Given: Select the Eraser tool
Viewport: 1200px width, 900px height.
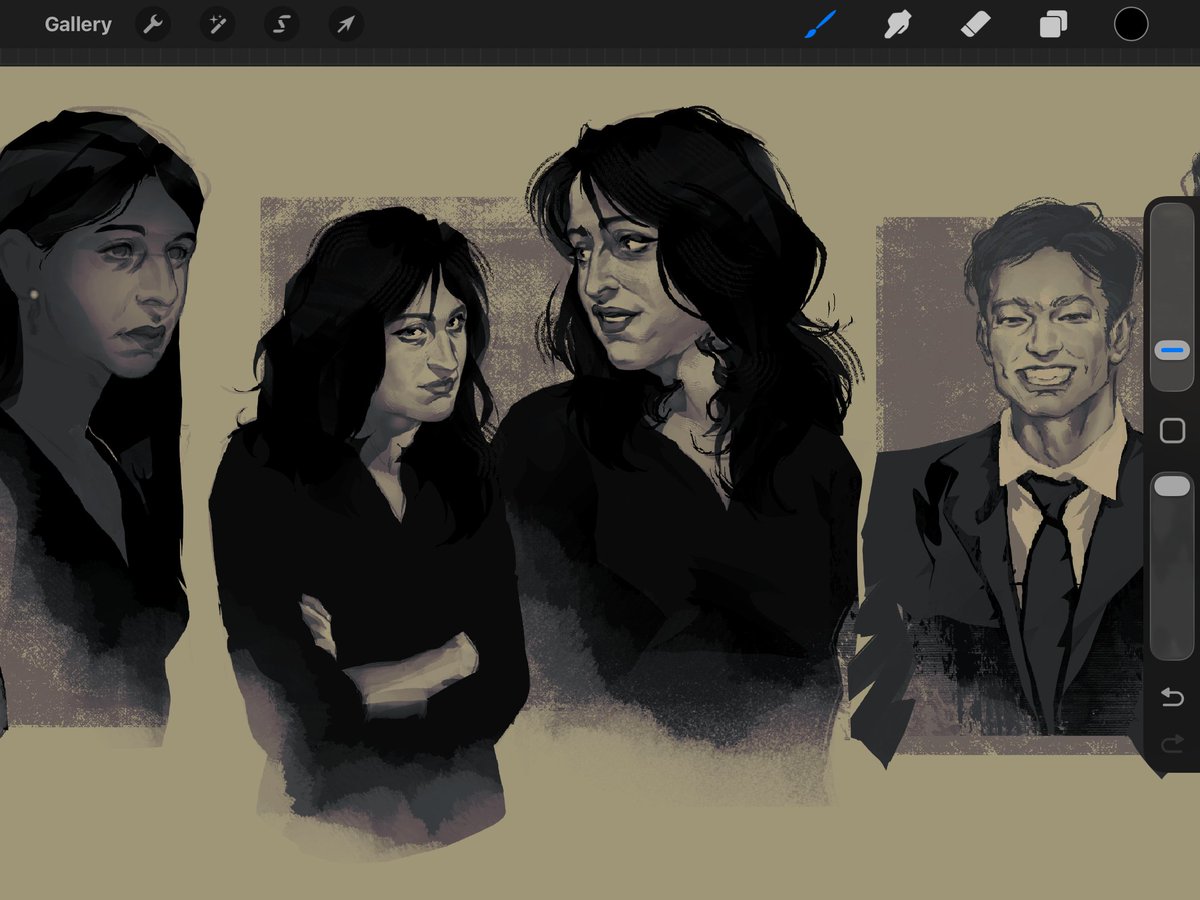Looking at the screenshot, I should [x=975, y=24].
